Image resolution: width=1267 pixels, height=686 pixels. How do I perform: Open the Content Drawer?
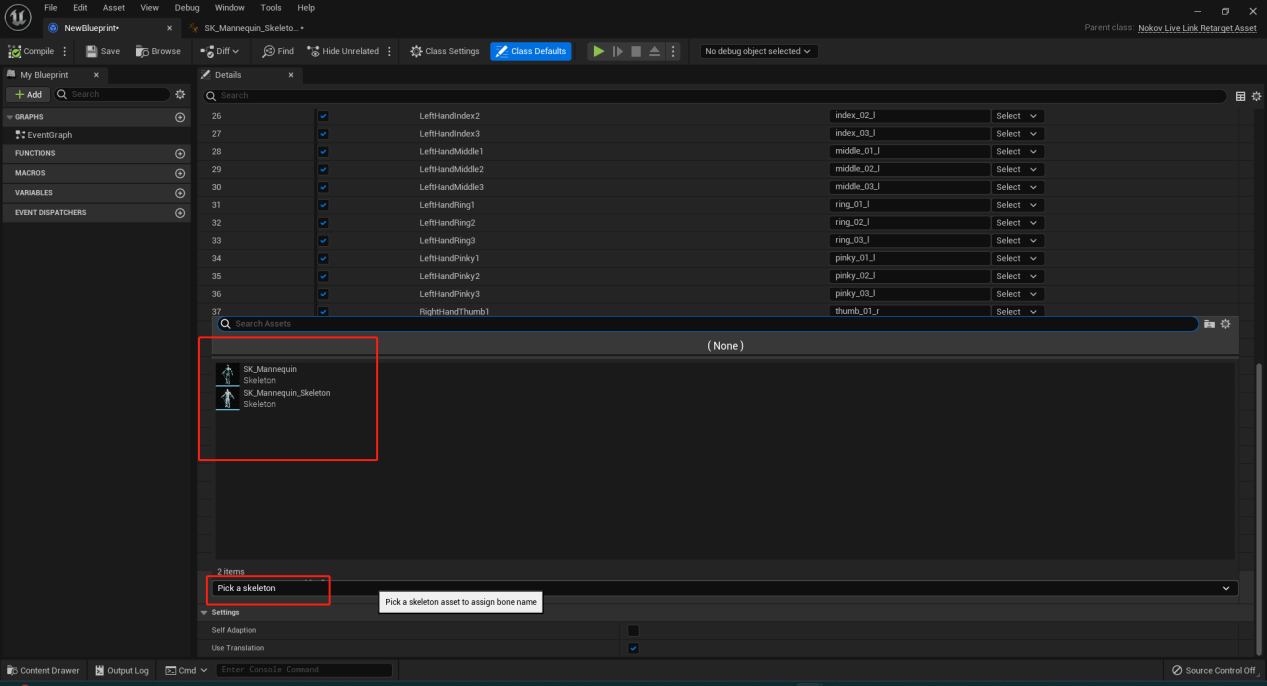click(43, 670)
